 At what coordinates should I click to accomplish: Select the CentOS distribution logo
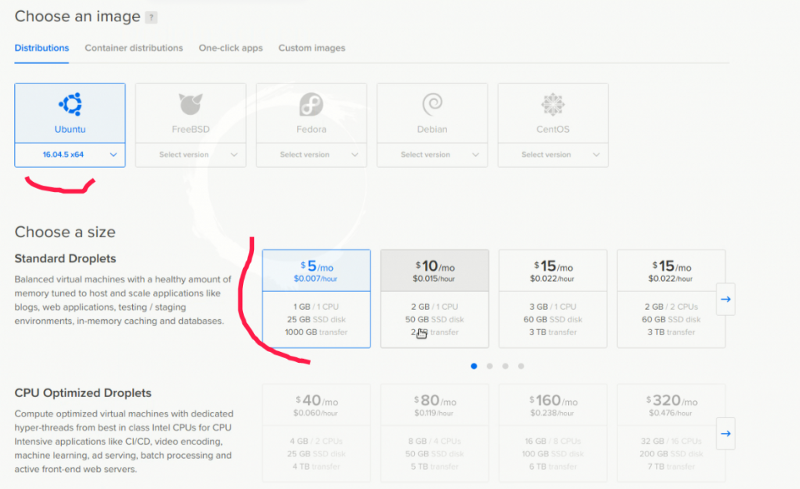(x=553, y=105)
